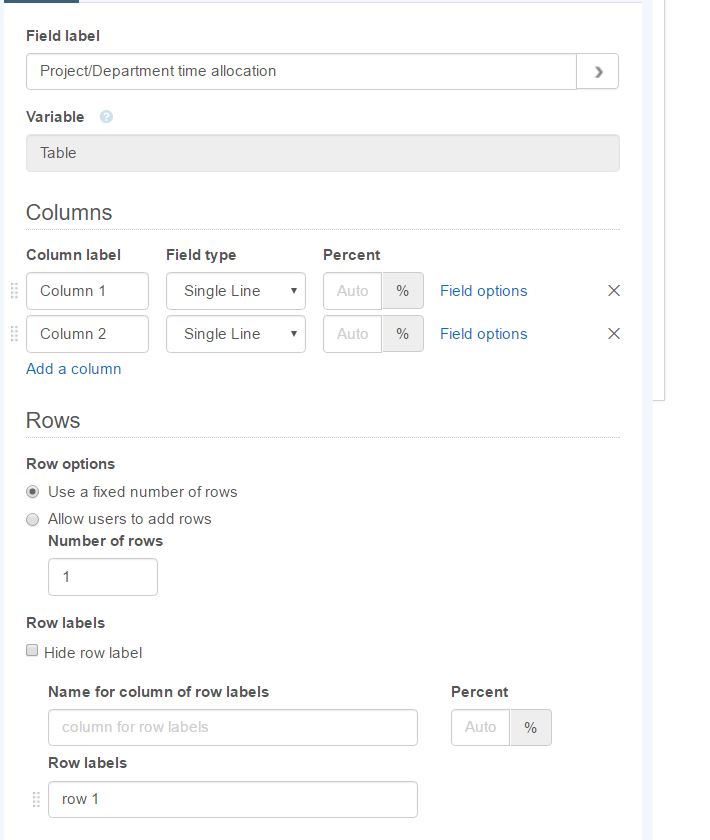Open Field options for Column 2

tap(483, 334)
